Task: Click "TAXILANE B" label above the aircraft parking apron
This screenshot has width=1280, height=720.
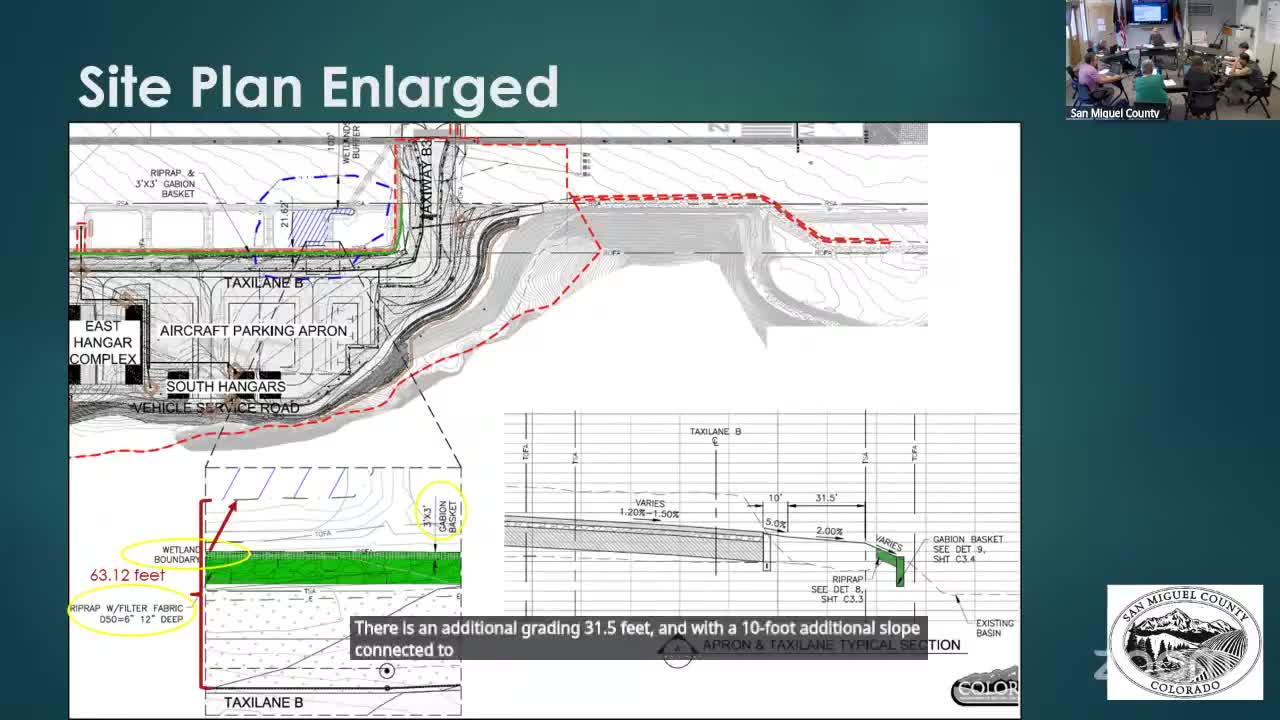Action: (263, 283)
